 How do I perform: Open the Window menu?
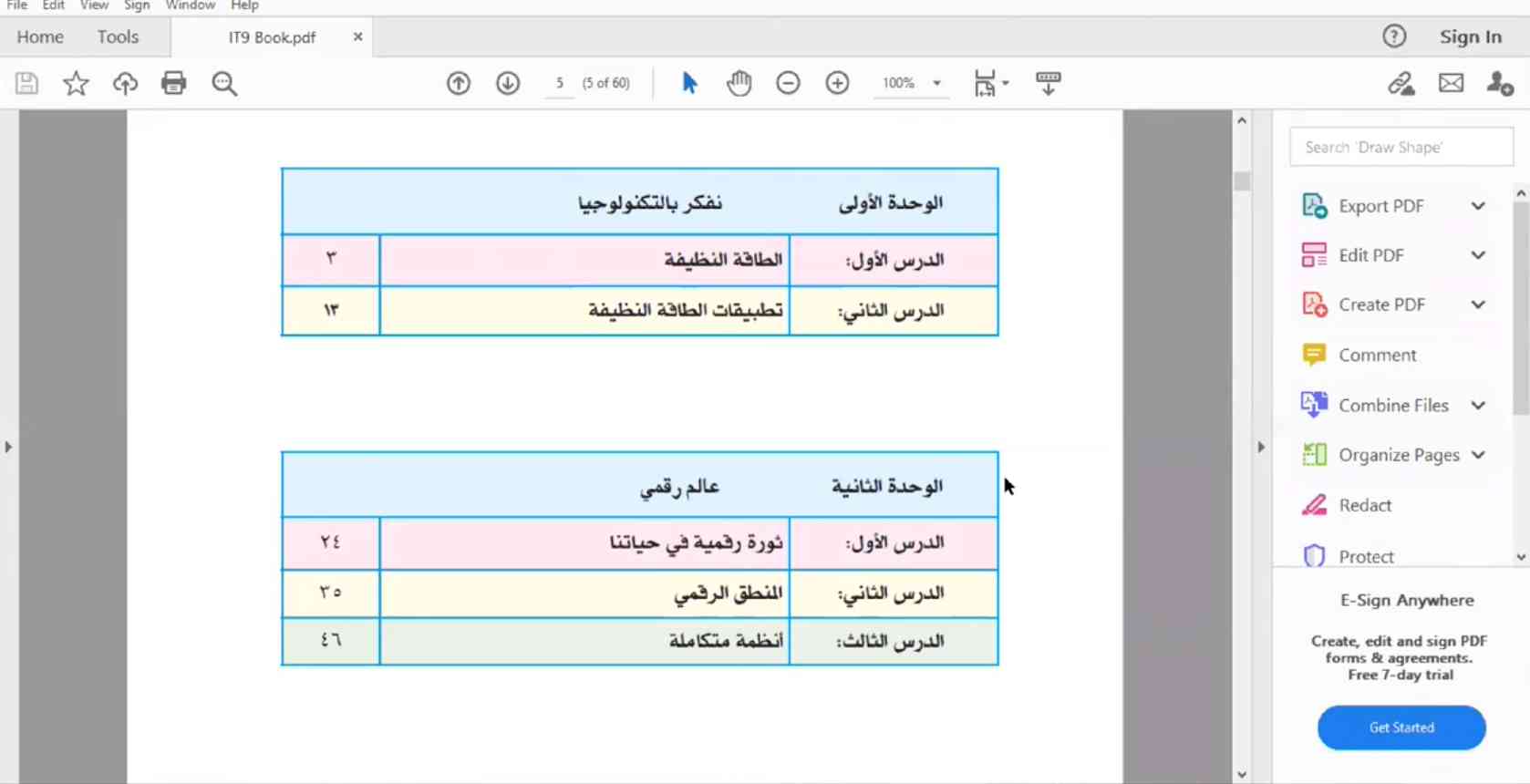point(190,5)
